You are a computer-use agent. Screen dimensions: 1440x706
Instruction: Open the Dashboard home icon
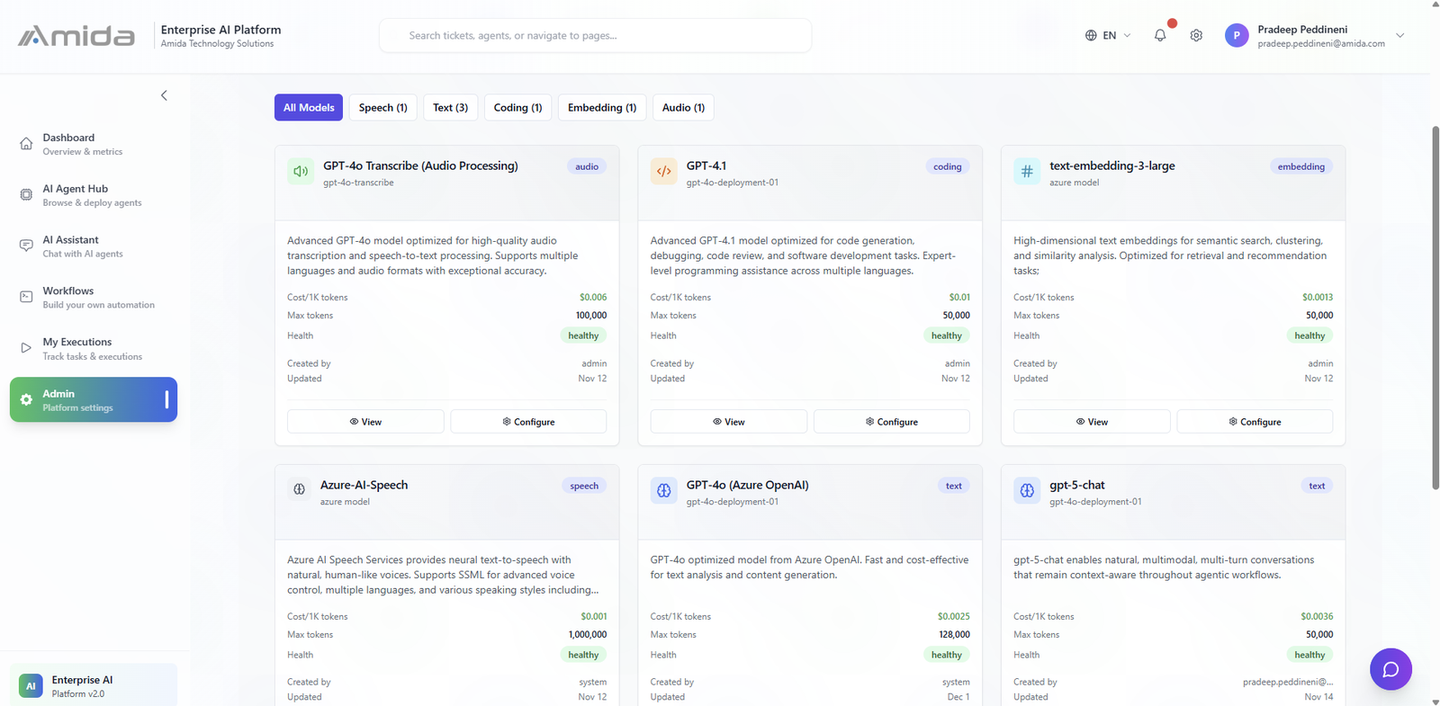pyautogui.click(x=26, y=144)
